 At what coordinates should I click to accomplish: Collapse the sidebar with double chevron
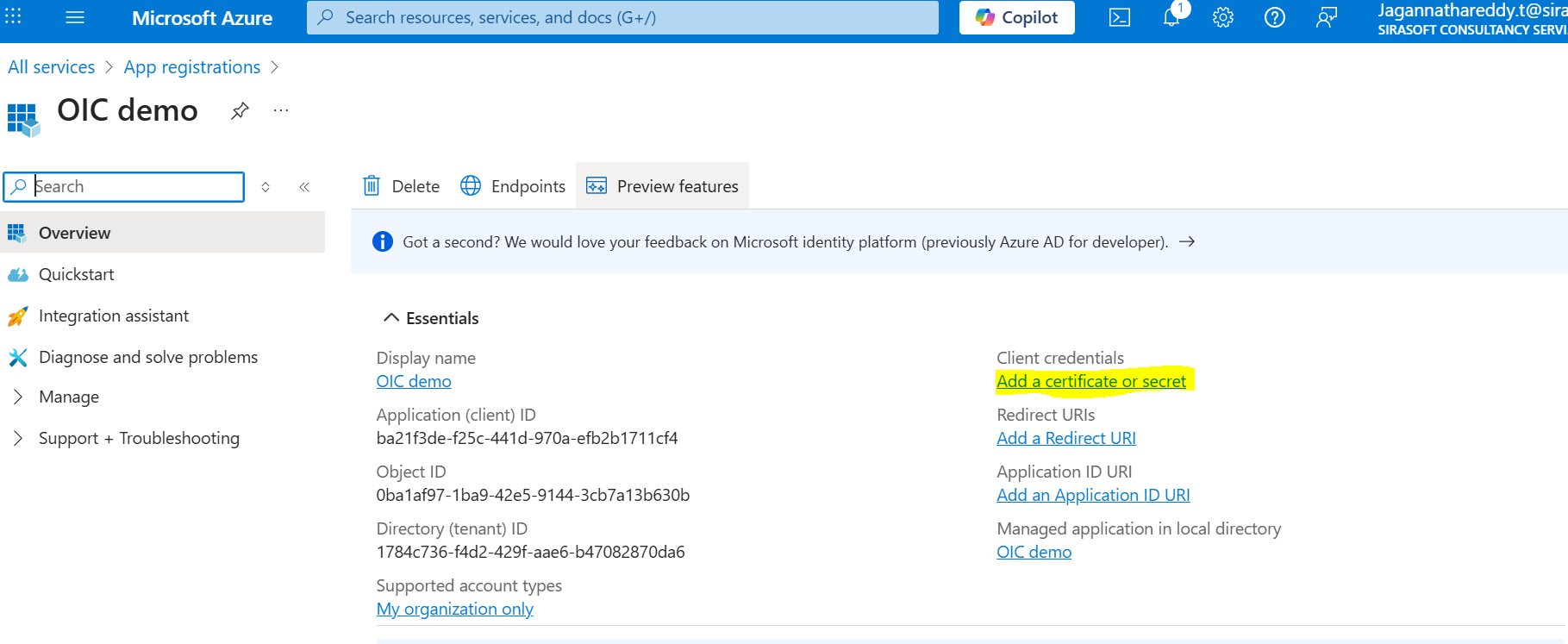coord(304,187)
